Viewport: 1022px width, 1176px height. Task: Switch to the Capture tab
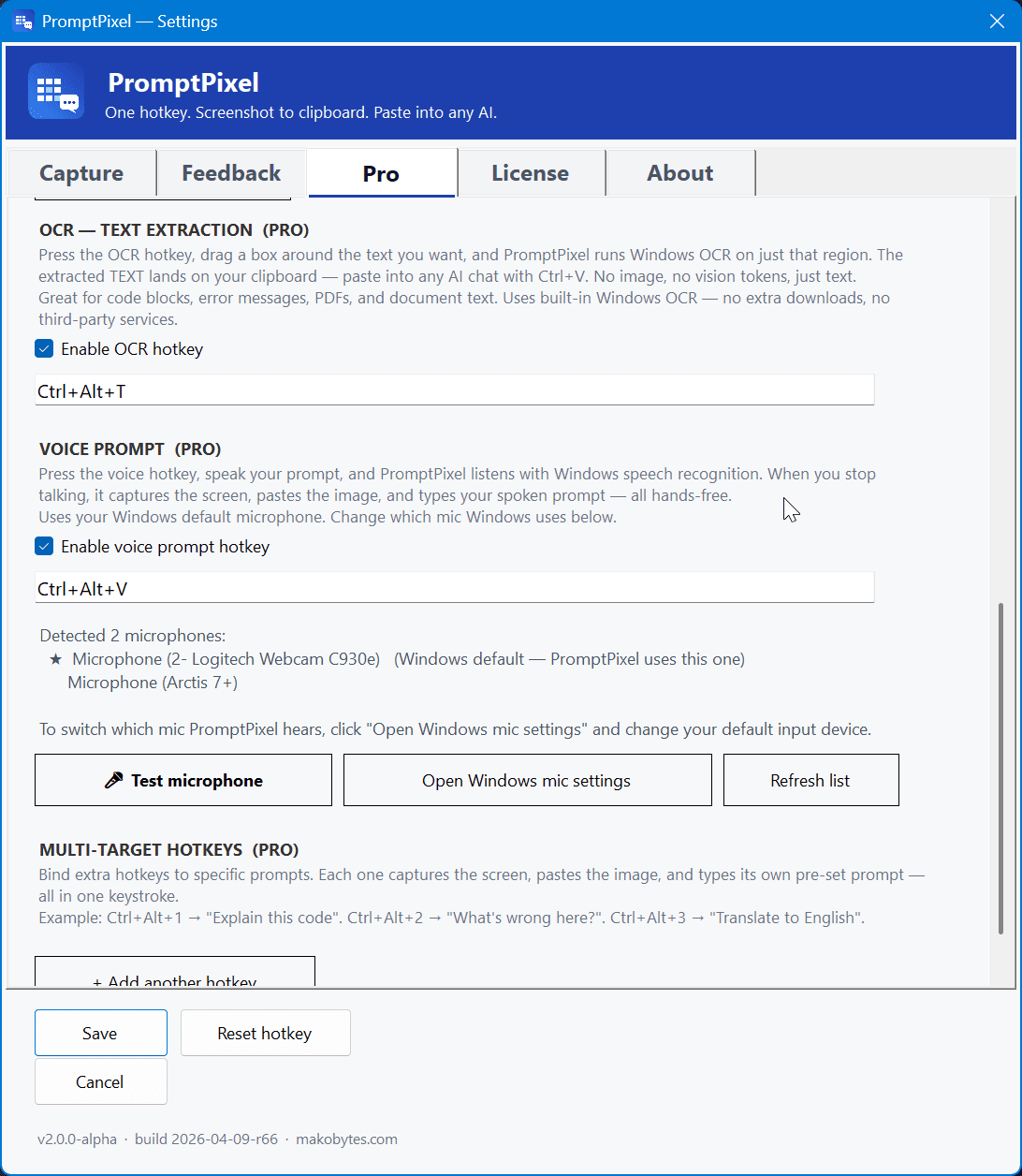click(80, 172)
